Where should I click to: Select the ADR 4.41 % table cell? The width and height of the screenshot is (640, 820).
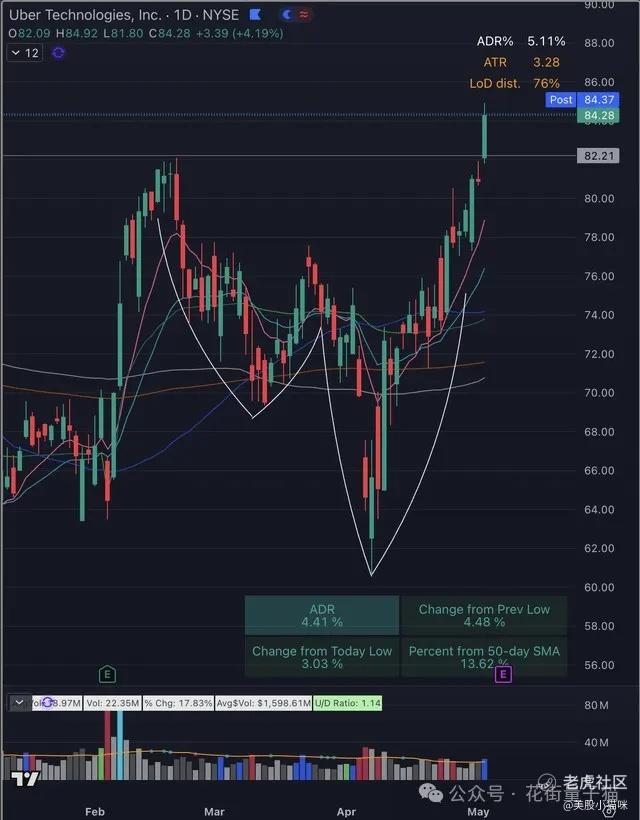click(322, 616)
